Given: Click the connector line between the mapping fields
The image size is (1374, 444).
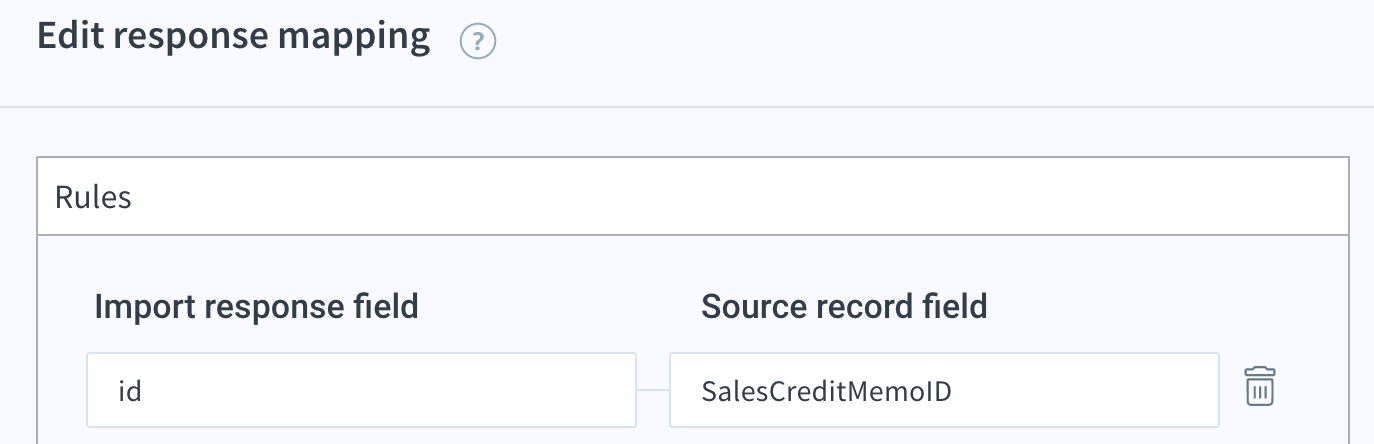Looking at the screenshot, I should [x=652, y=390].
